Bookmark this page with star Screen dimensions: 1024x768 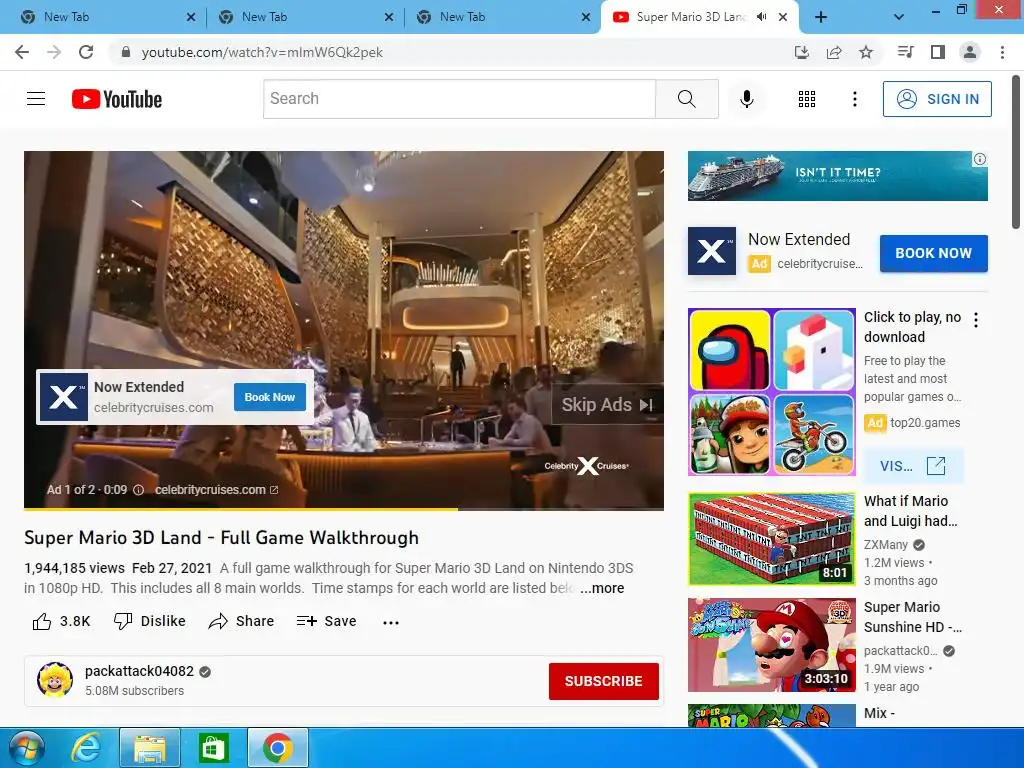click(866, 52)
